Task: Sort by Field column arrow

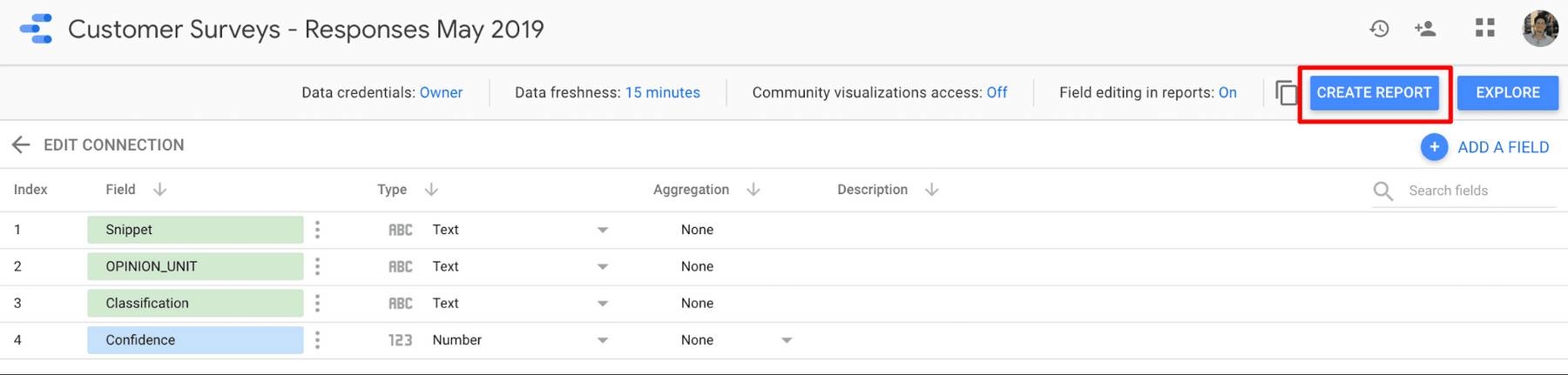Action: click(x=159, y=190)
